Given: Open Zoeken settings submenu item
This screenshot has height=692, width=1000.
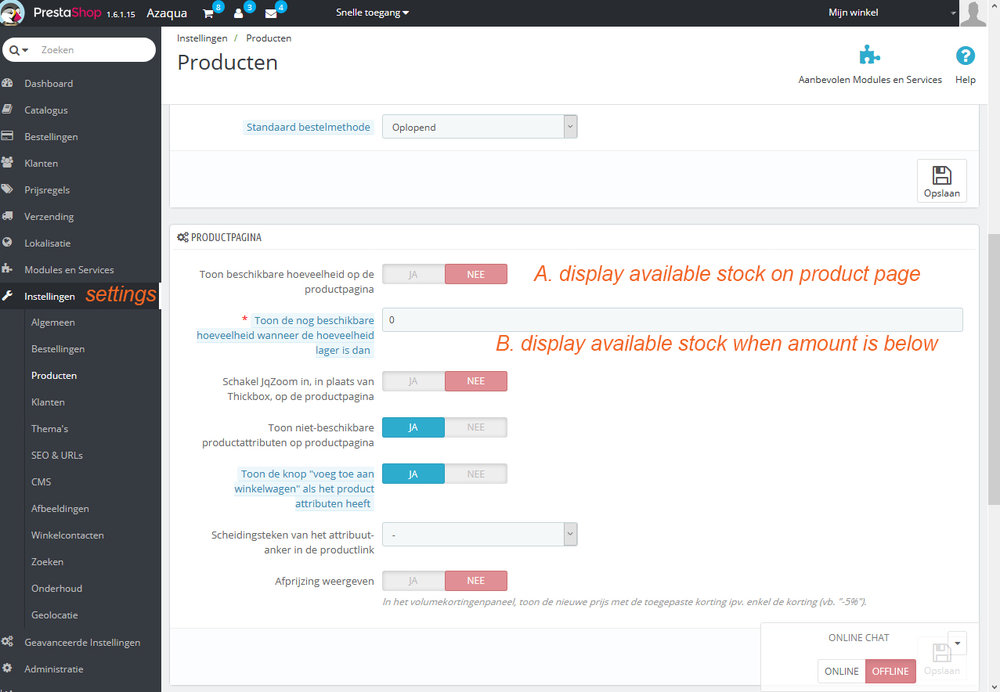Looking at the screenshot, I should point(47,562).
